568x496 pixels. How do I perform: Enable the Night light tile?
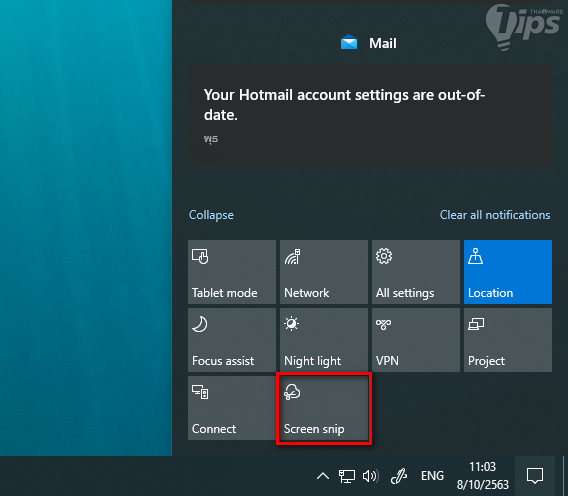tap(324, 340)
